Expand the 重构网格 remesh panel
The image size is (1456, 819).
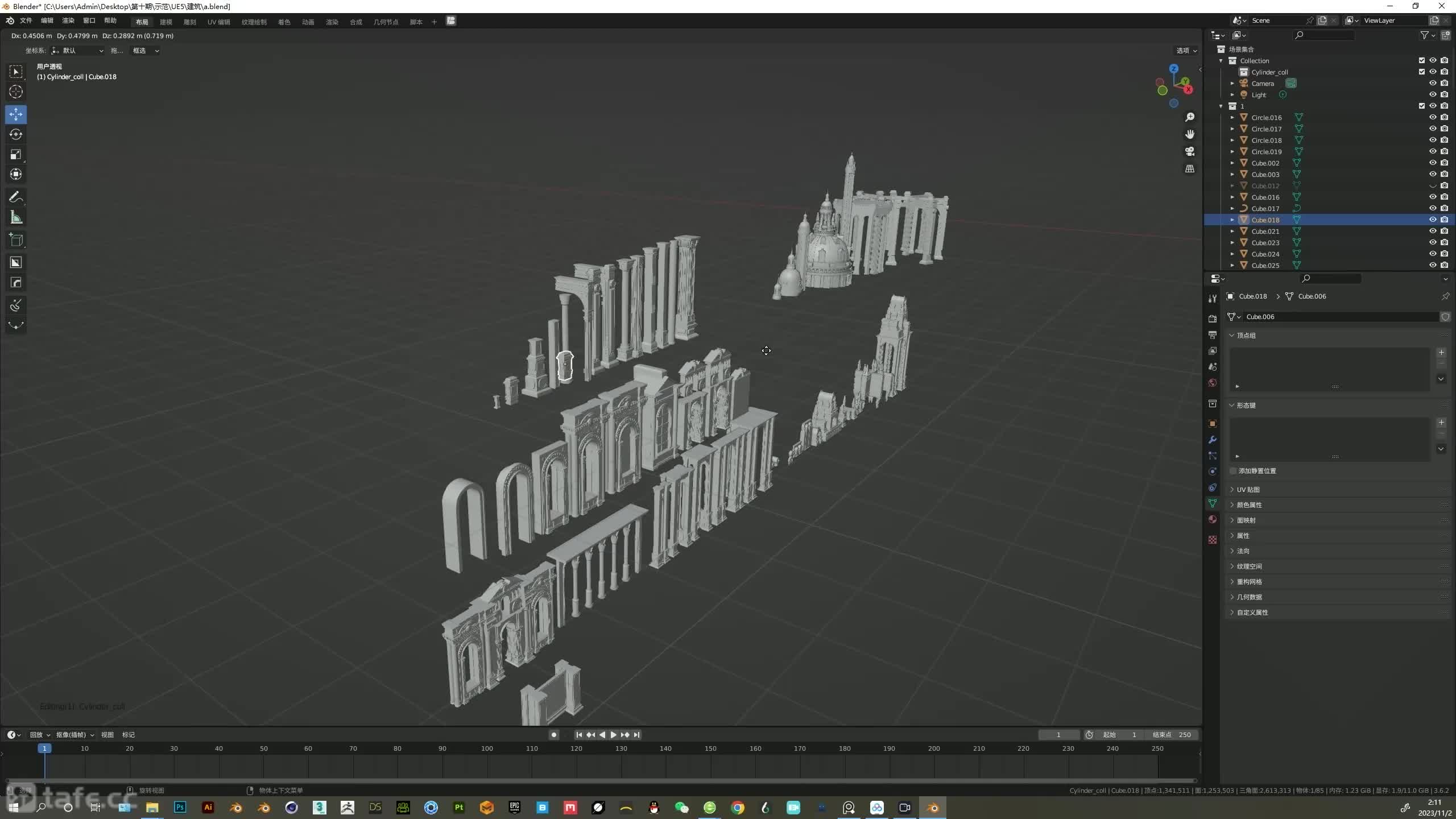pyautogui.click(x=1250, y=582)
